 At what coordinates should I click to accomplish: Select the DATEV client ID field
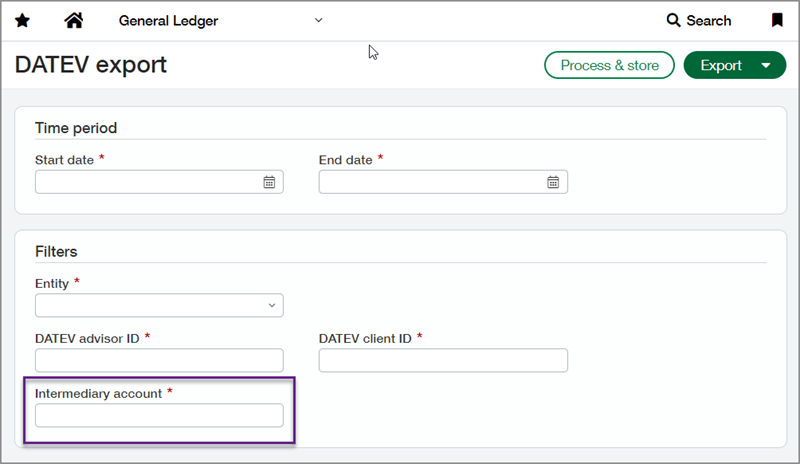pos(443,360)
